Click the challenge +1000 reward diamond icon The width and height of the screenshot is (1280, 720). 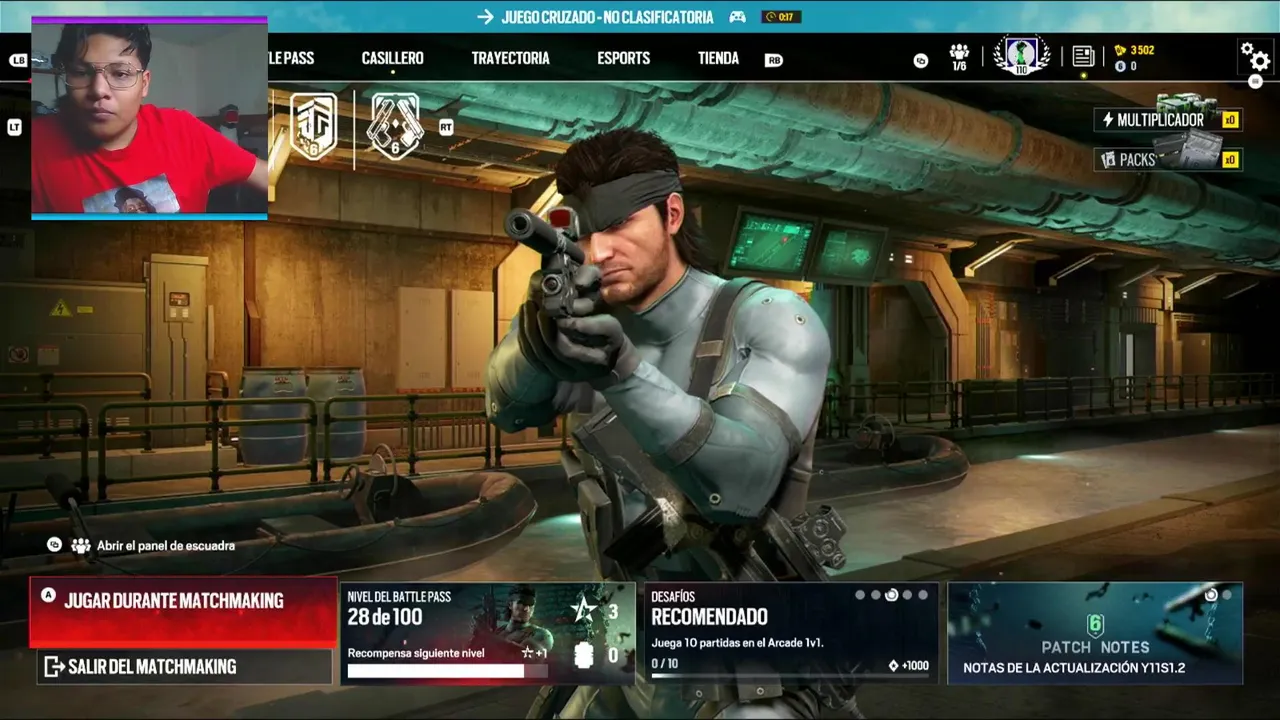pos(893,666)
